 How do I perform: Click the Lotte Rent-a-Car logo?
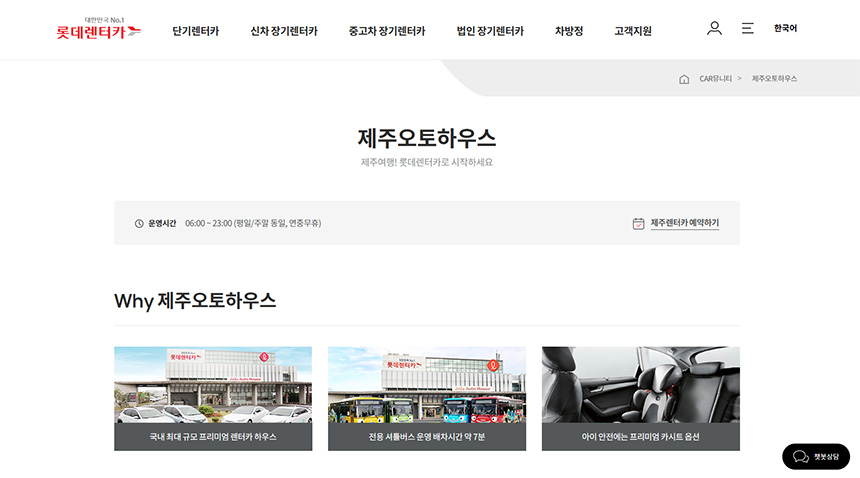click(99, 29)
